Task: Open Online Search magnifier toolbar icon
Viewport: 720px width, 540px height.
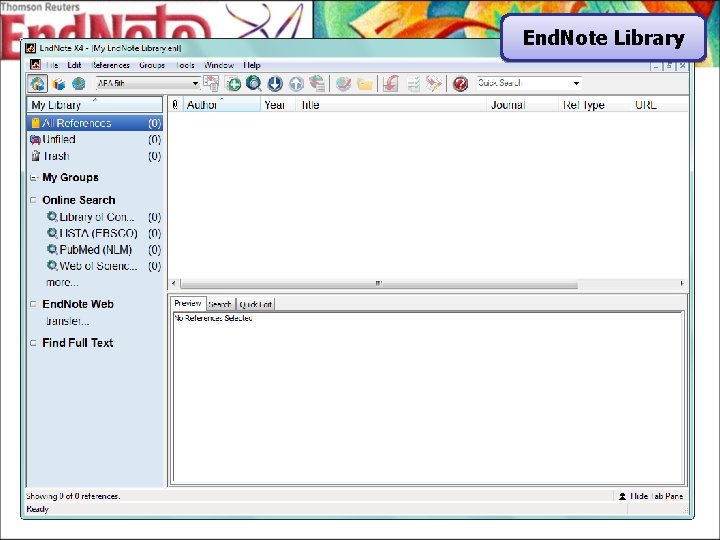Action: pos(253,84)
